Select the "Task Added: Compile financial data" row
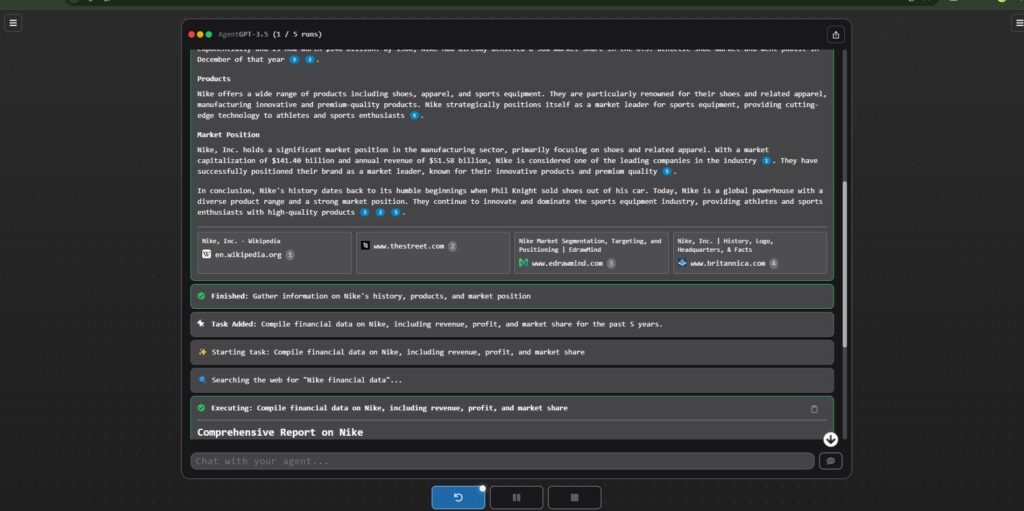 (x=512, y=324)
